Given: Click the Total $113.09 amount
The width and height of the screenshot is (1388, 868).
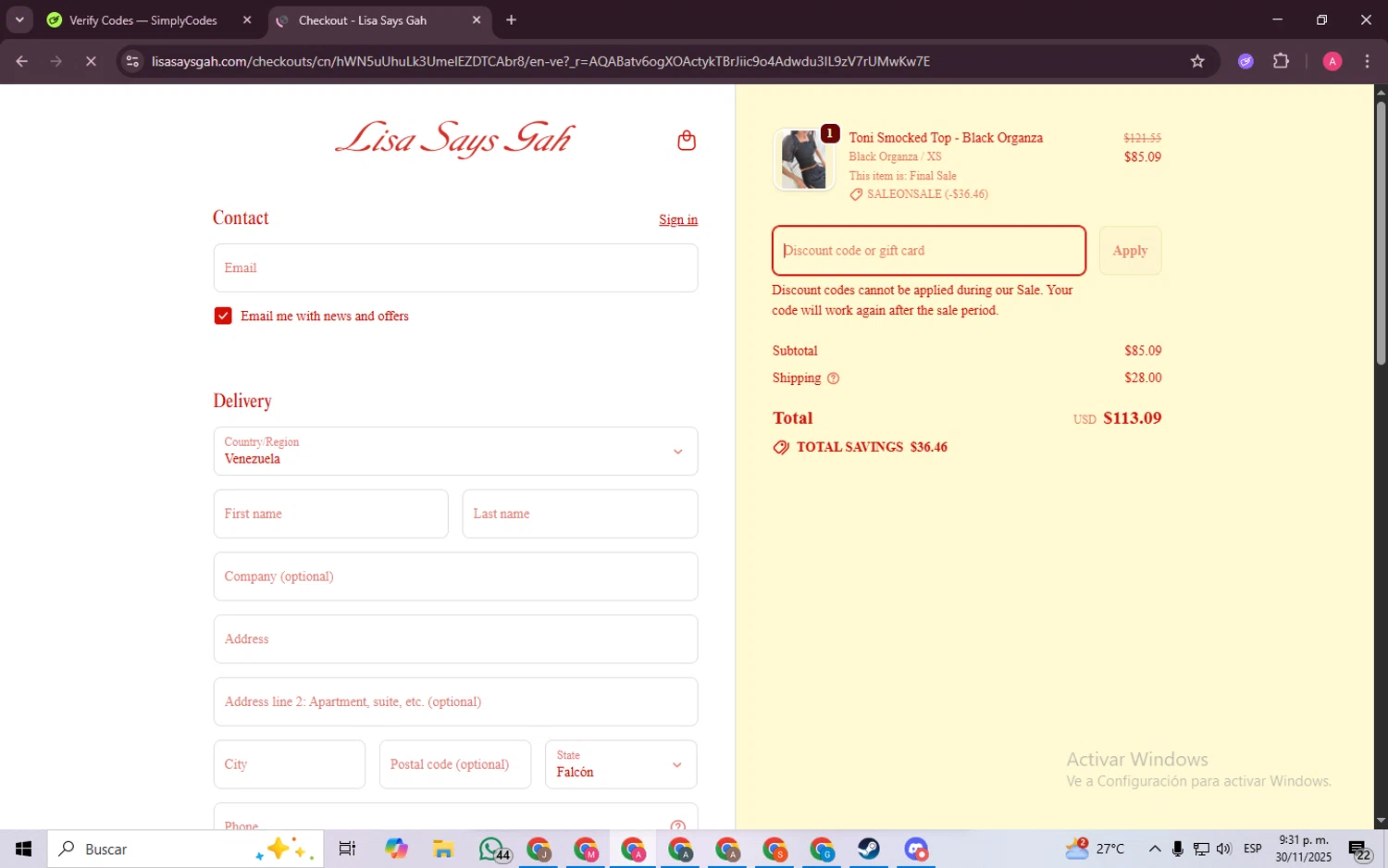Looking at the screenshot, I should click(1132, 418).
